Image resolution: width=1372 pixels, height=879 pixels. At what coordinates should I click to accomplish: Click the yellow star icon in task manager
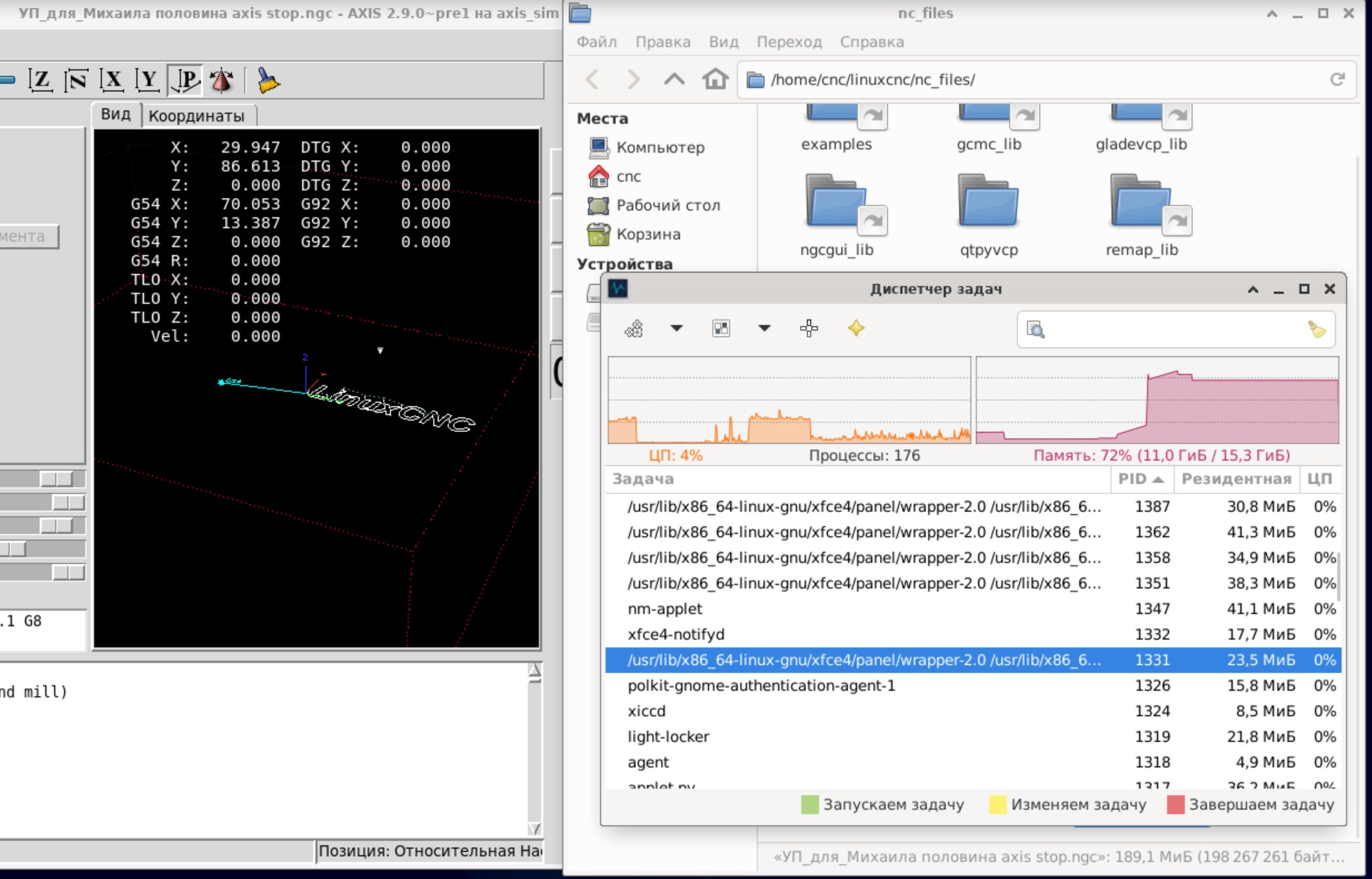tap(856, 328)
